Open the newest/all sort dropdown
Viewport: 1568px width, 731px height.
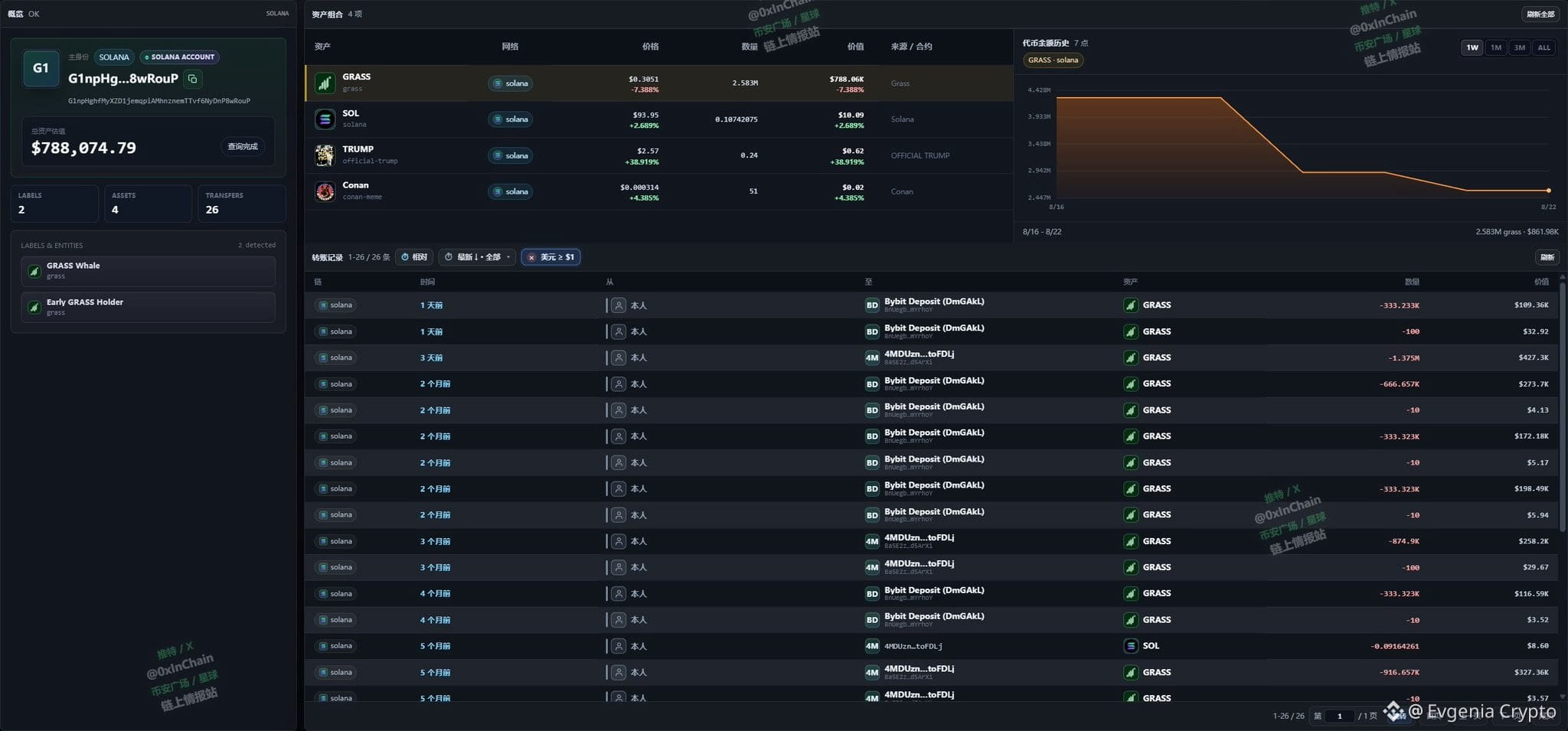click(478, 257)
